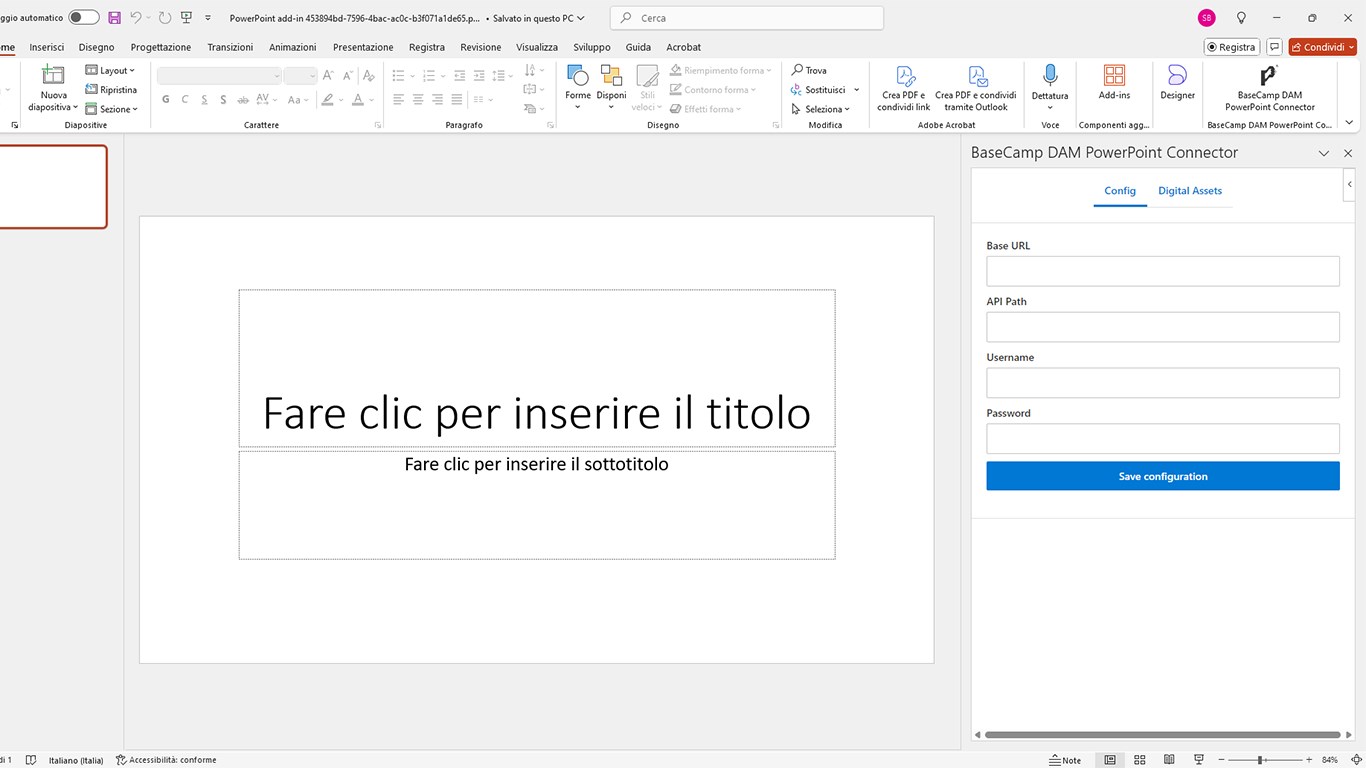This screenshot has width=1366, height=768.
Task: Click Trova to find text
Action: click(x=809, y=71)
